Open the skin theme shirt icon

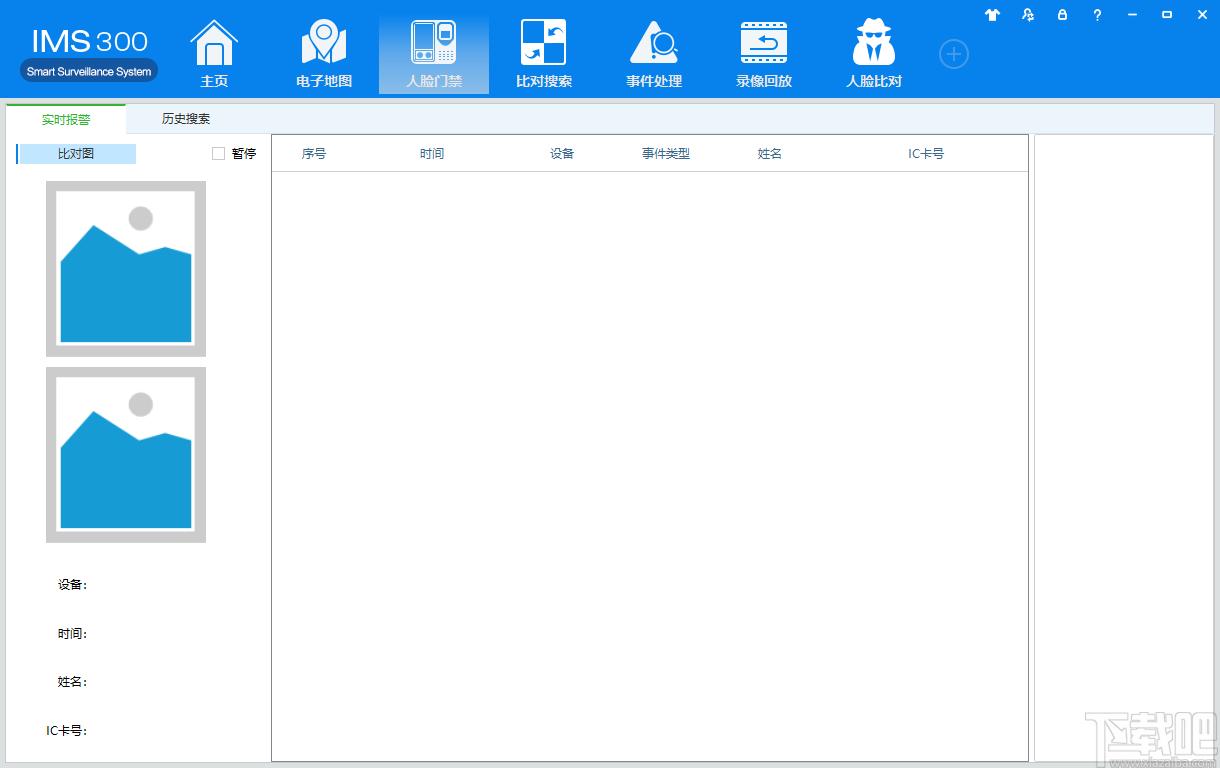[992, 15]
